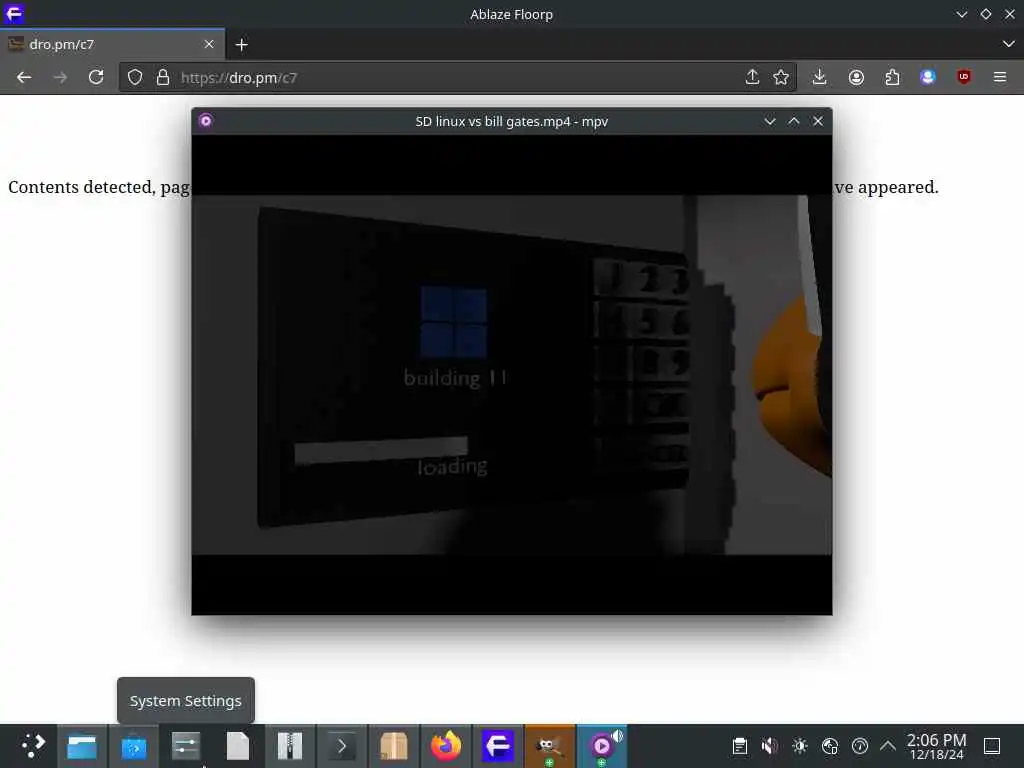Viewport: 1024px width, 768px height.
Task: Maximize the Ablaze Floorp window
Action: (x=985, y=14)
